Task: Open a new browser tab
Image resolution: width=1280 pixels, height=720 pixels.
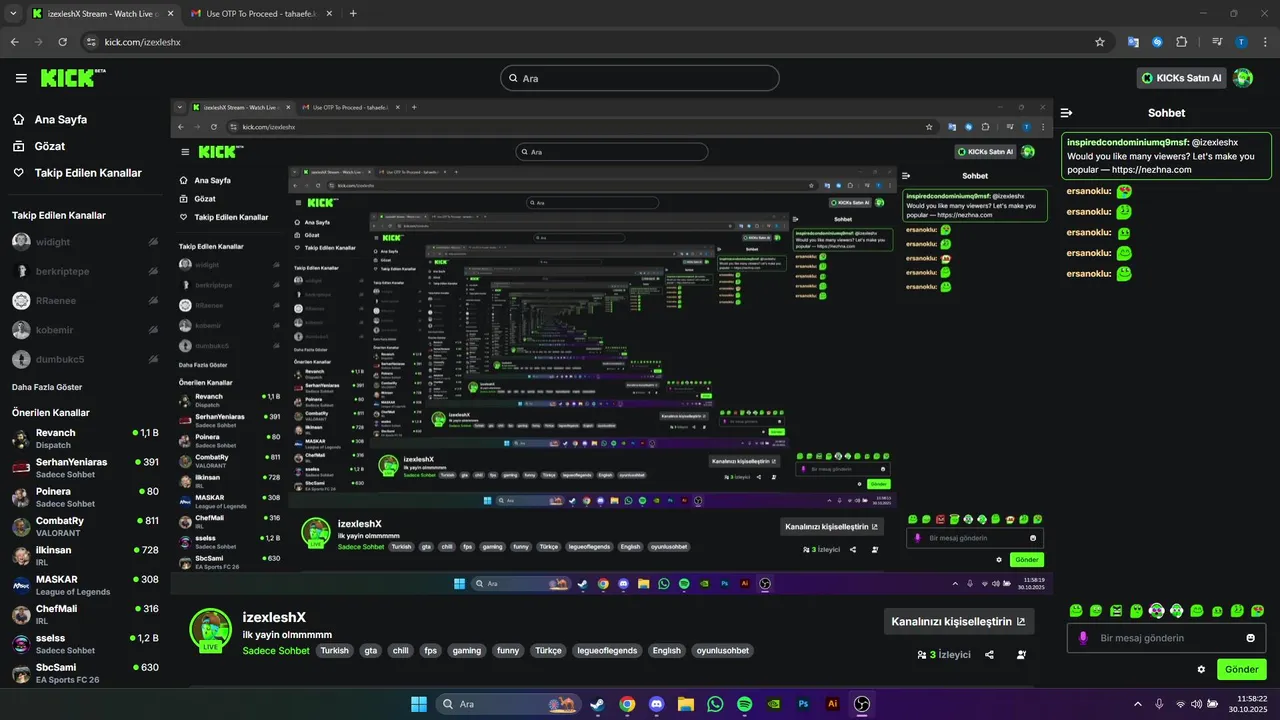Action: coord(353,14)
